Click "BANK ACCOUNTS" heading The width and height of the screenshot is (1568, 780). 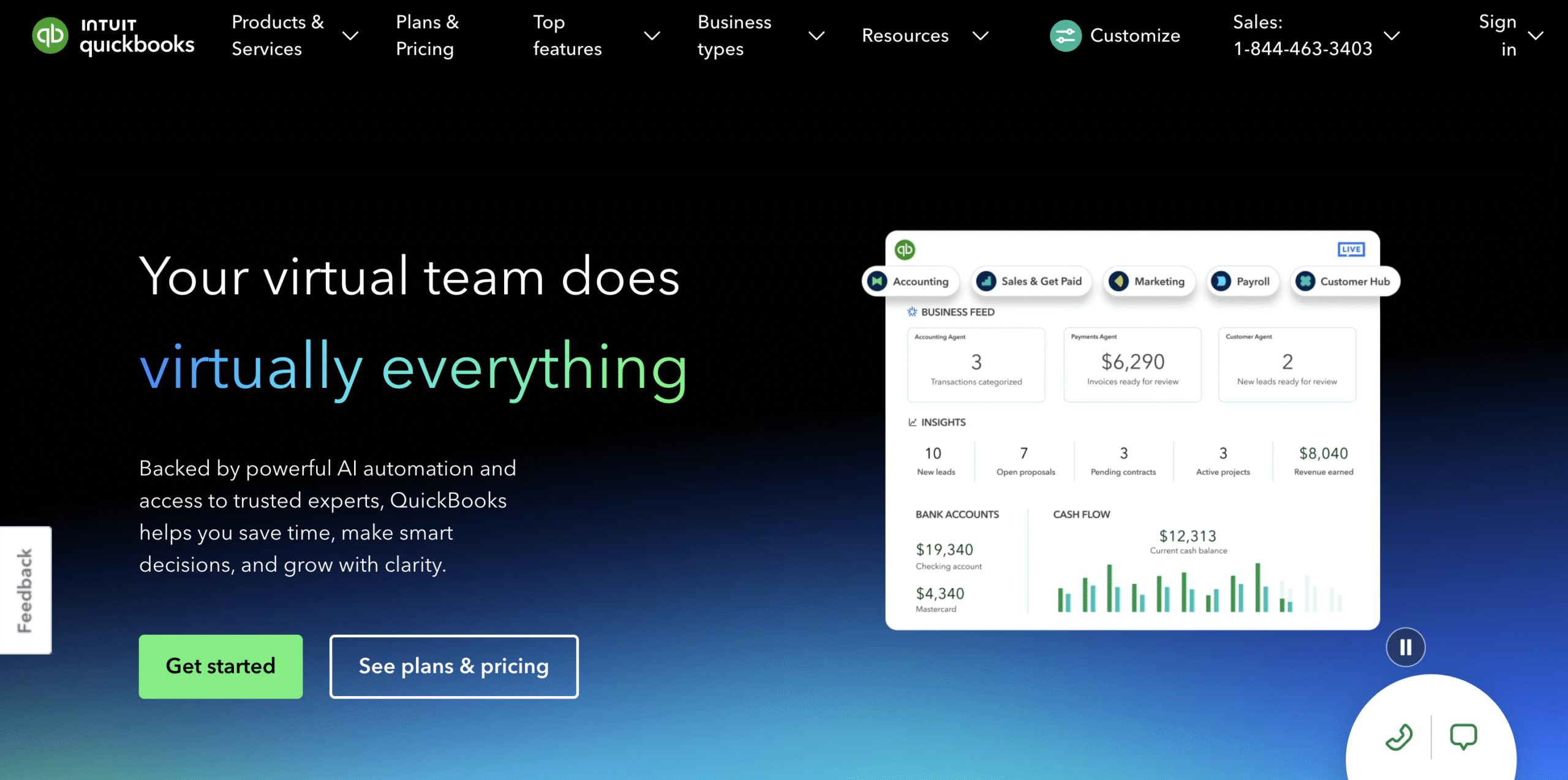tap(957, 515)
